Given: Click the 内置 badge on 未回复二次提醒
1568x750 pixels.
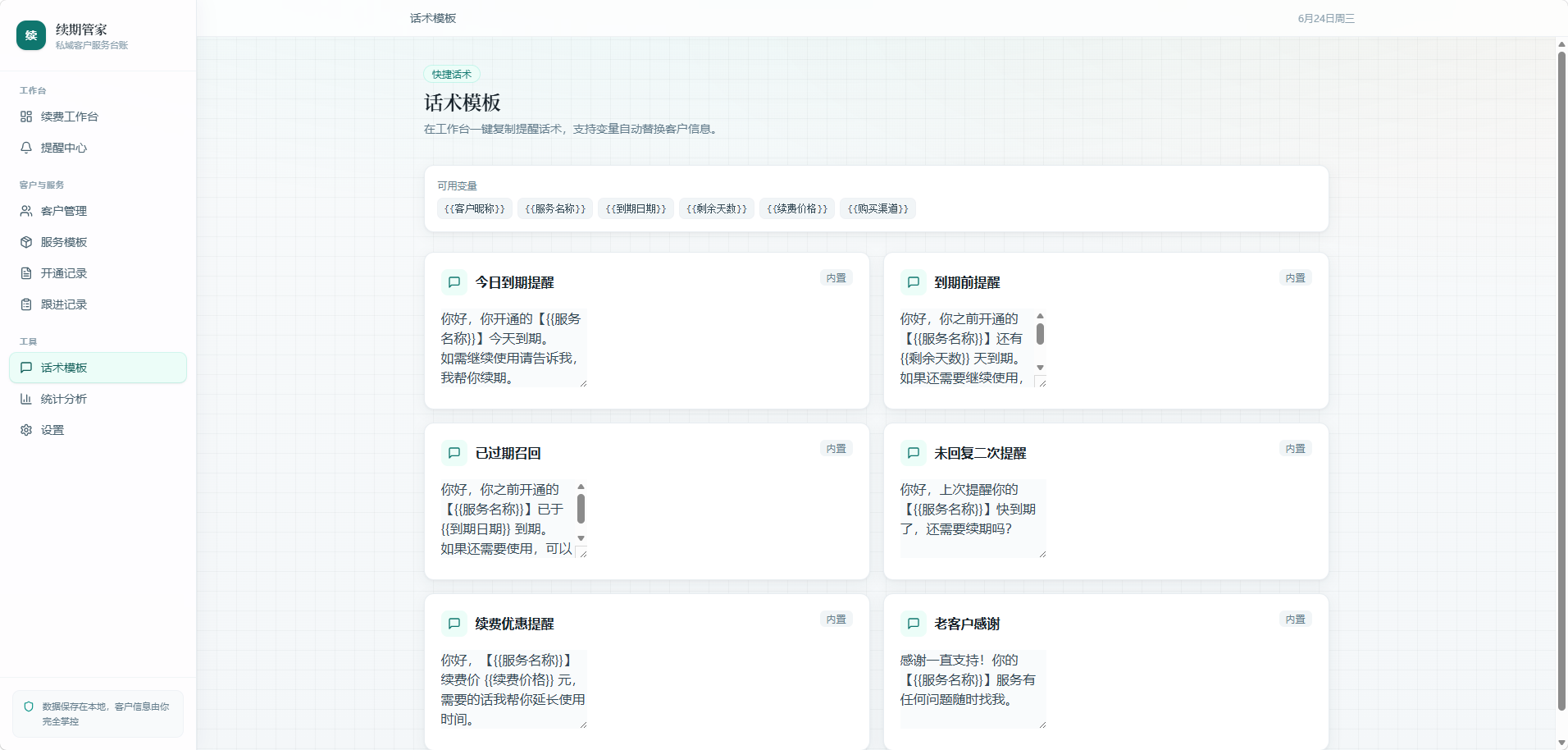Looking at the screenshot, I should 1296,448.
